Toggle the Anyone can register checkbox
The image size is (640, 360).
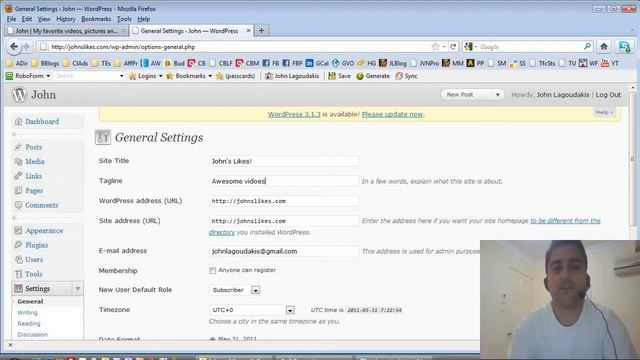(x=213, y=271)
